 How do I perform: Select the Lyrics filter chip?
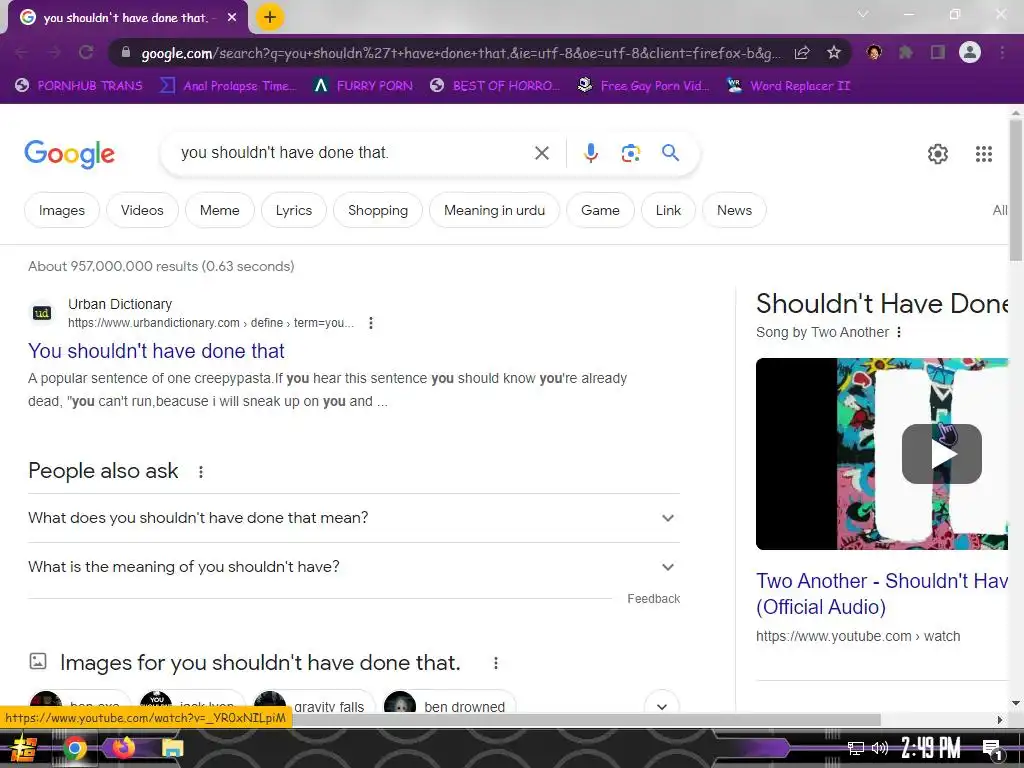coord(293,210)
